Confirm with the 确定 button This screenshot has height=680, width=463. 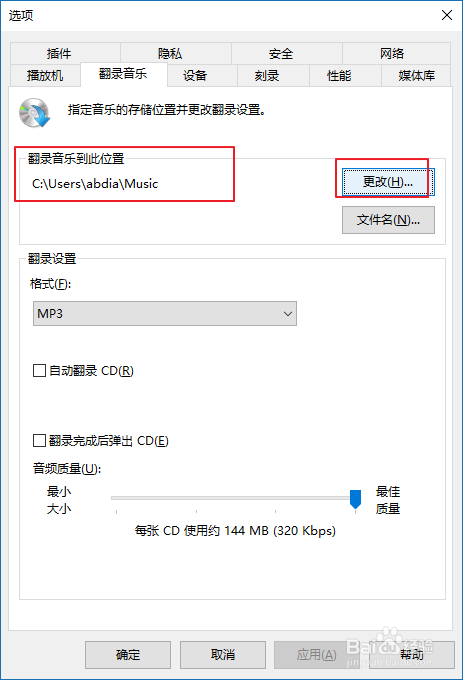(128, 655)
